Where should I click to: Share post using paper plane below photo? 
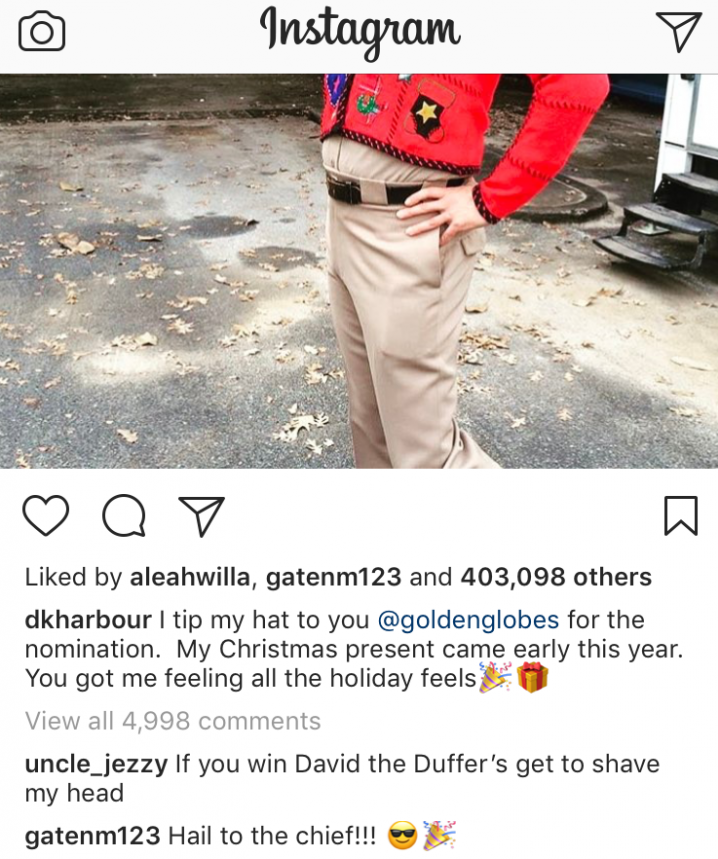(202, 516)
